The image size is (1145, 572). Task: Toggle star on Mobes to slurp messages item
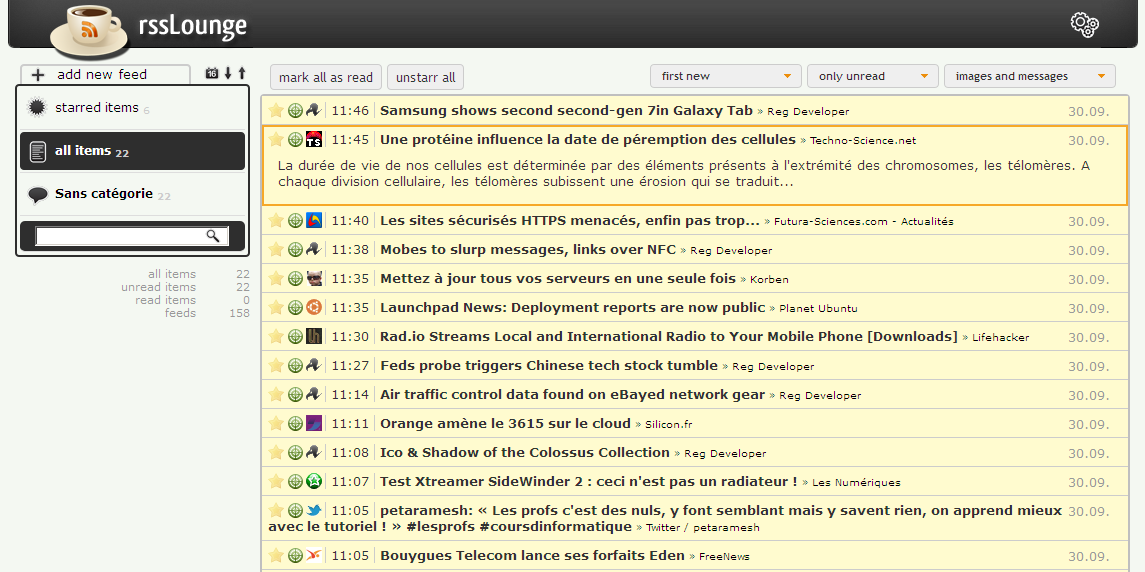pos(276,249)
